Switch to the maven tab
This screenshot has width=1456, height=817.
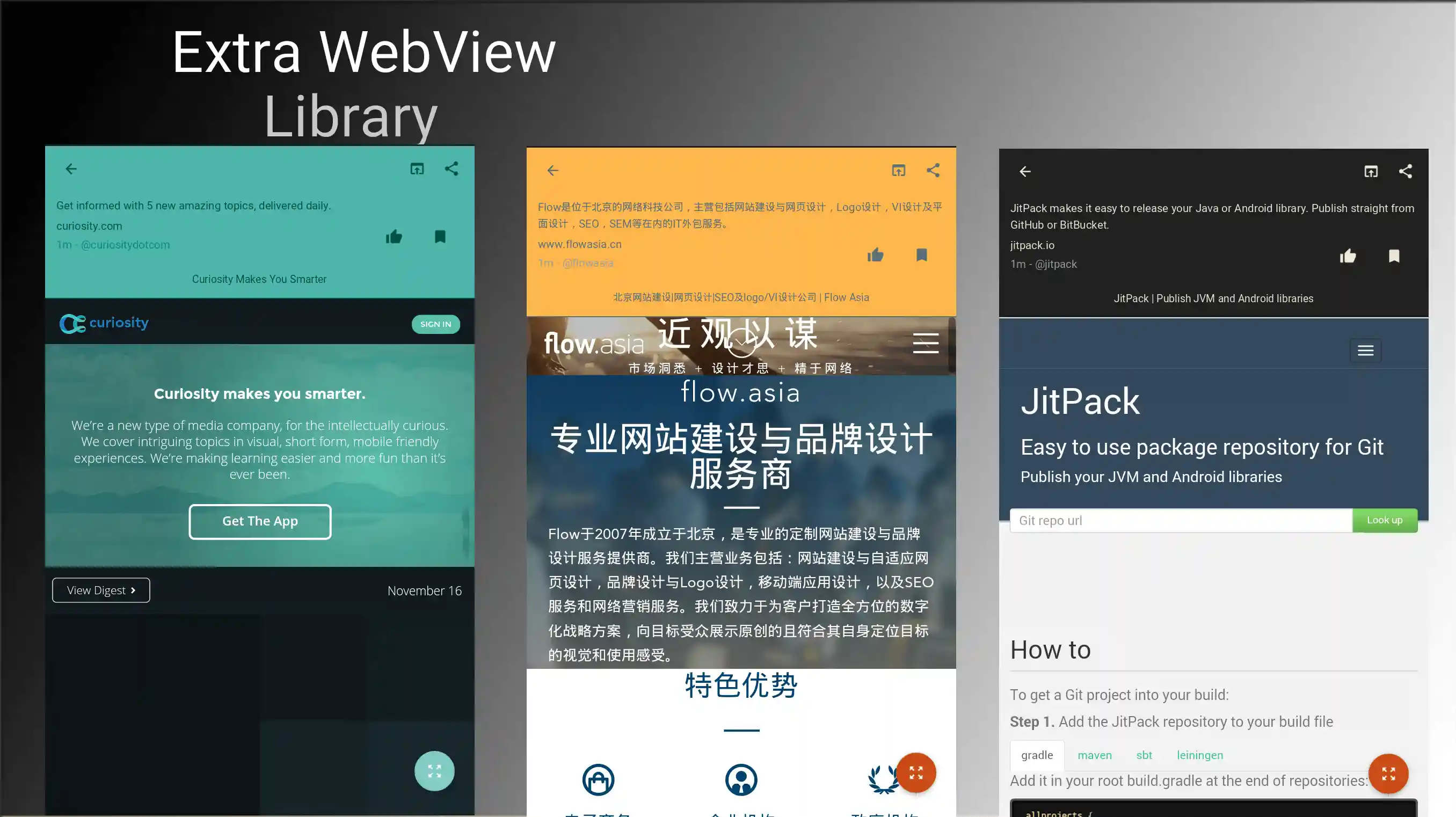click(1094, 755)
